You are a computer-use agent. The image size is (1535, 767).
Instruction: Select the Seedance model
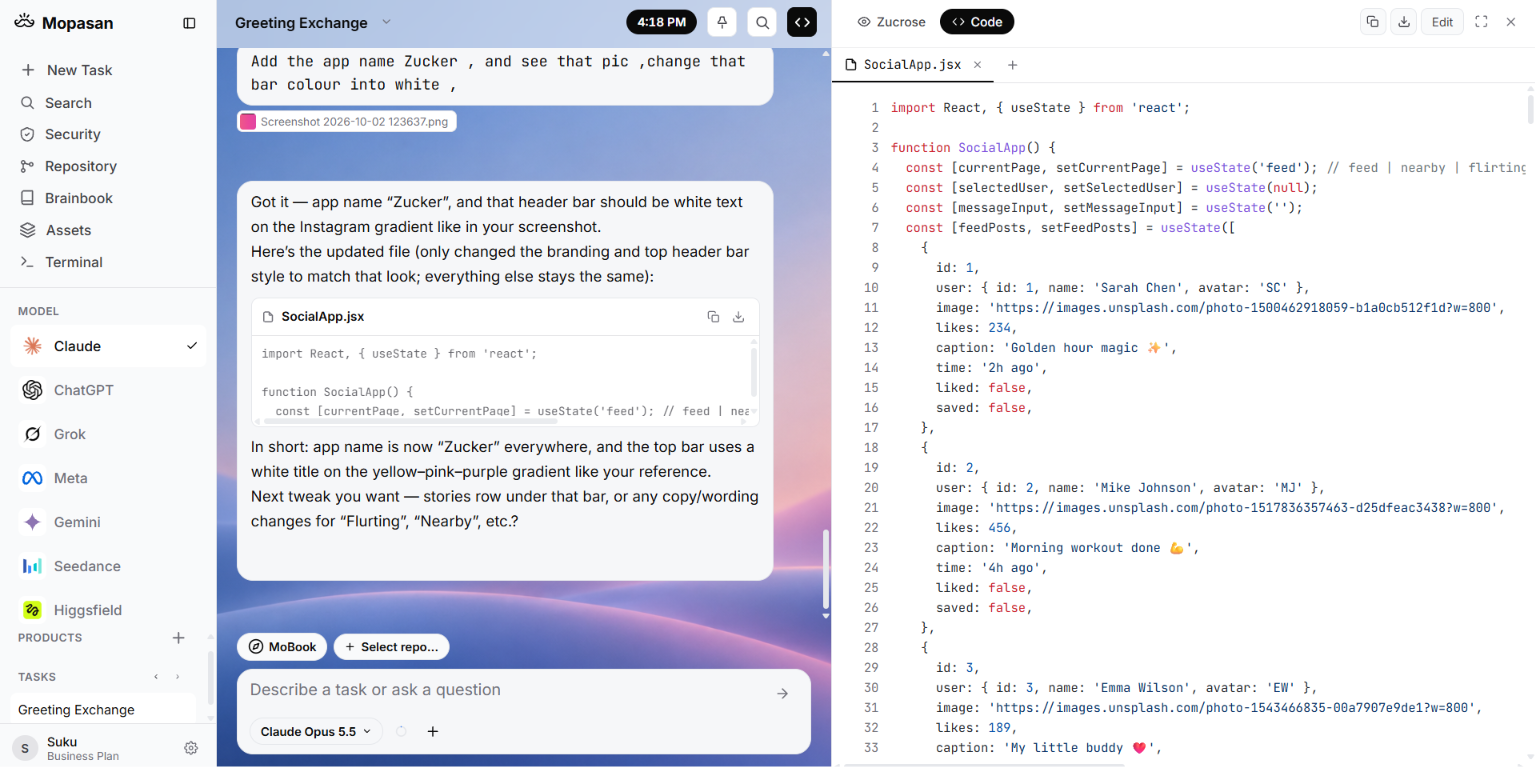click(108, 566)
